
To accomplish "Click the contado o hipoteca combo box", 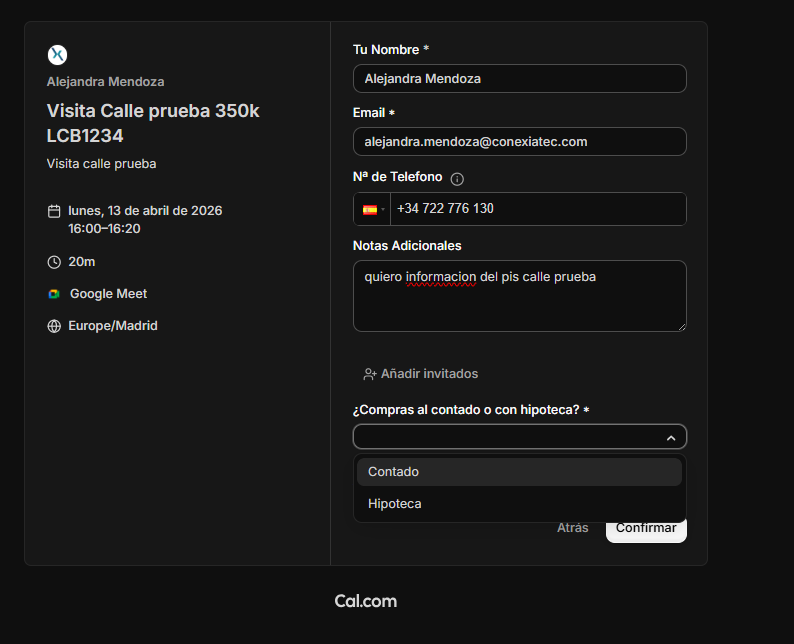I will click(x=510, y=437).
